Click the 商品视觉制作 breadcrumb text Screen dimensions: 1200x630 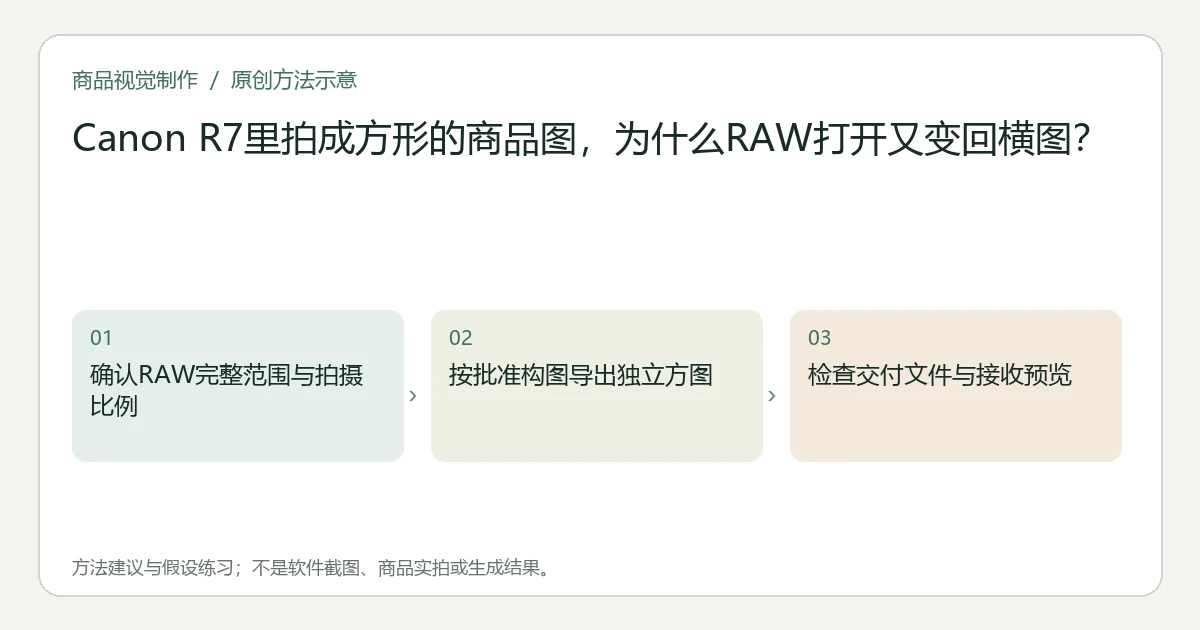(x=135, y=80)
